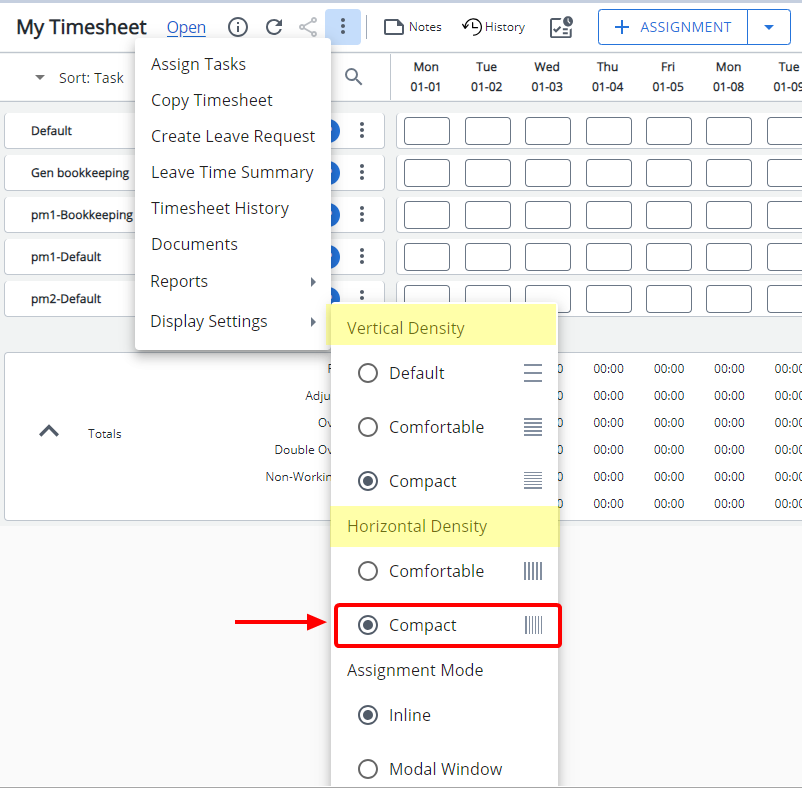Viewport: 802px width, 788px height.
Task: Expand the Assignment button dropdown arrow
Action: [x=769, y=27]
